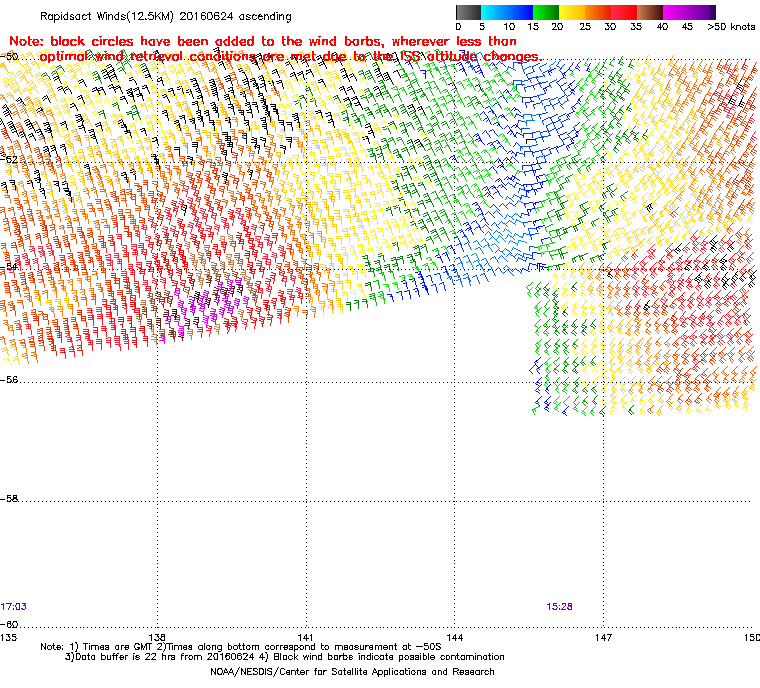Click the orange 25-30 knots legend swatch
This screenshot has width=760, height=688.
598,12
